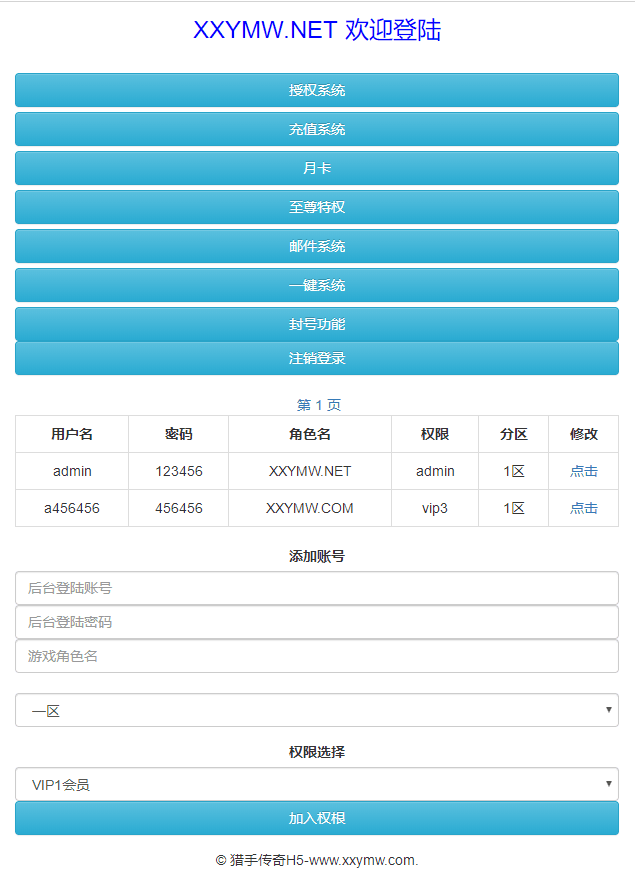The width and height of the screenshot is (635, 873).
Task: Click the vip3 permission cell
Action: point(435,508)
